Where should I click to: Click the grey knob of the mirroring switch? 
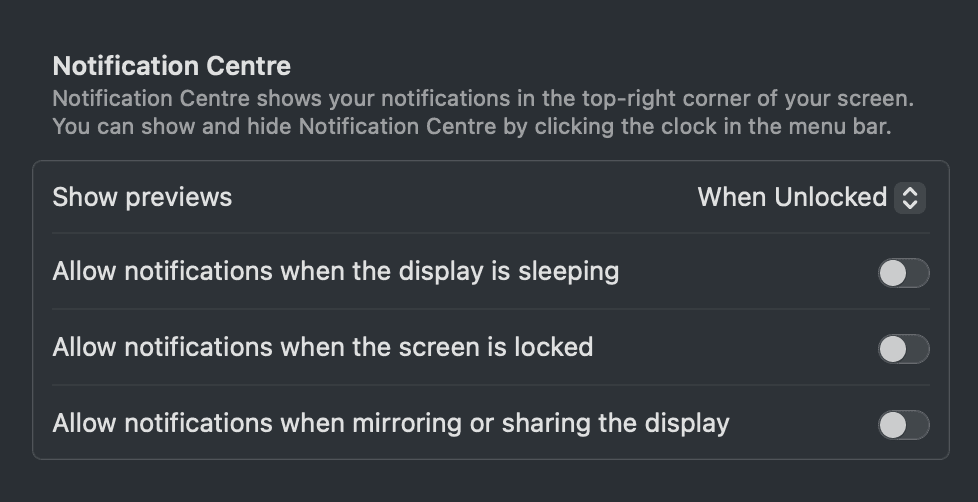(x=893, y=424)
